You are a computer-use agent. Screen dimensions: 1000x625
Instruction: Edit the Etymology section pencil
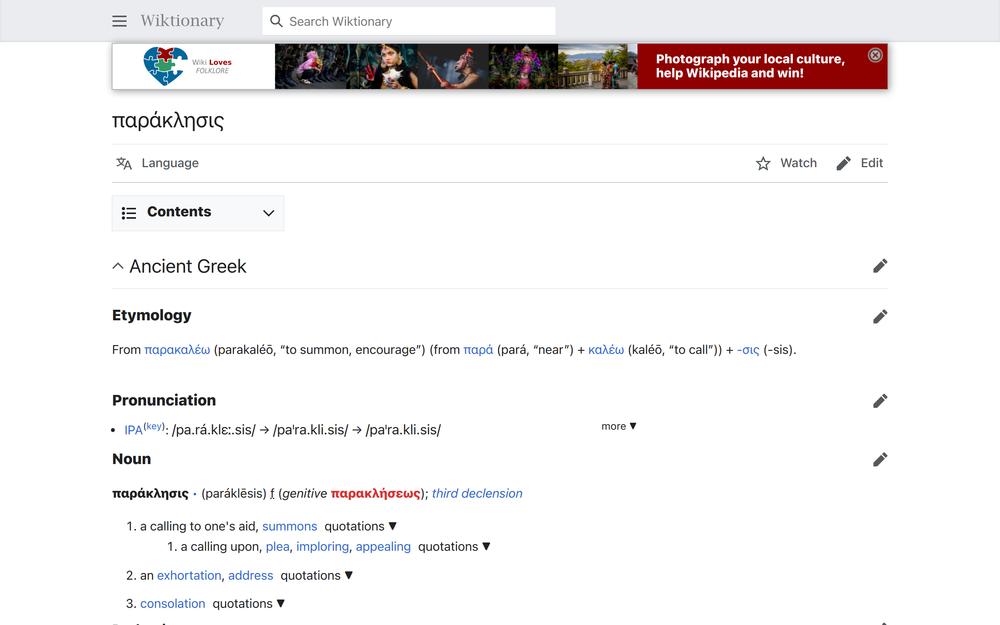pyautogui.click(x=880, y=317)
